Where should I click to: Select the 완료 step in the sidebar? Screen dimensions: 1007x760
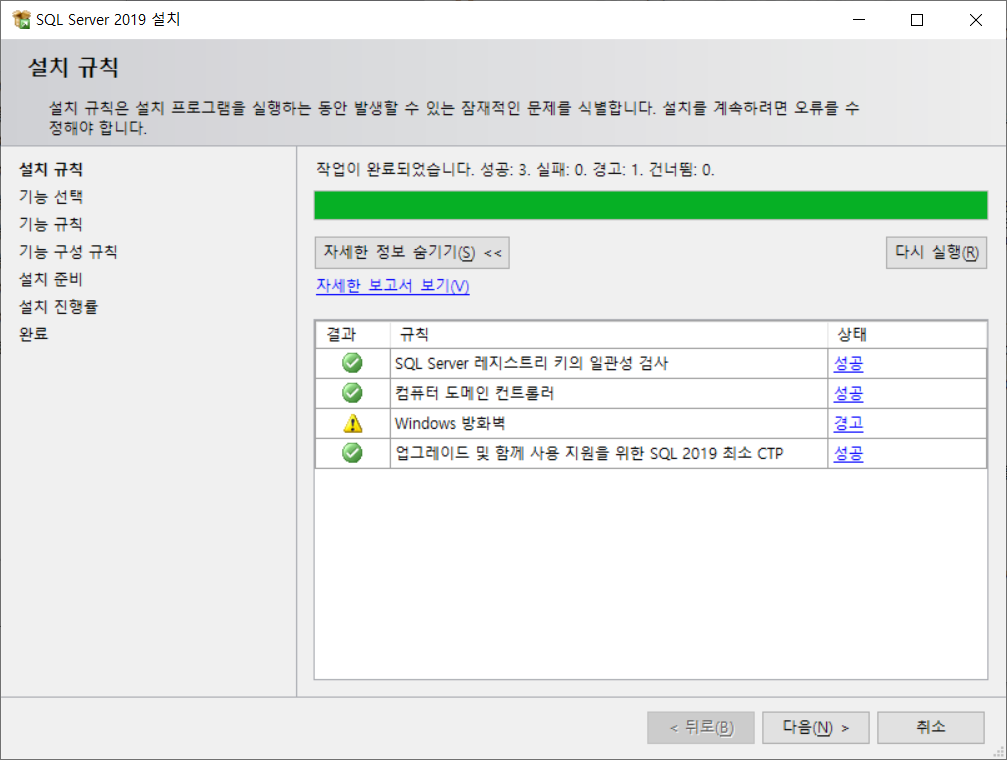33,334
